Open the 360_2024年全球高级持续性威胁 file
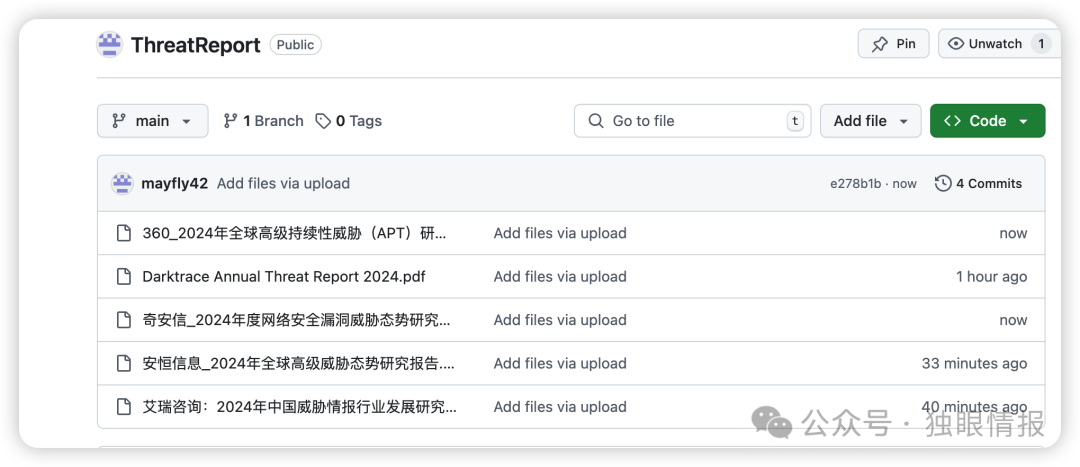 coord(294,234)
